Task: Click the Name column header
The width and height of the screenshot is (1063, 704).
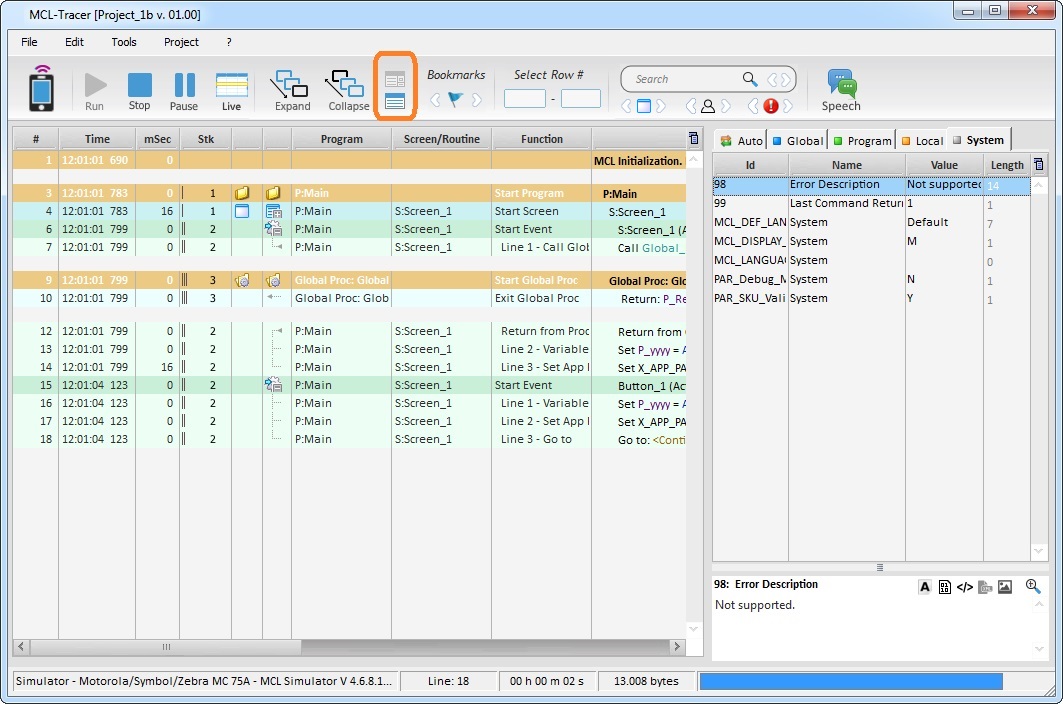Action: (x=847, y=165)
